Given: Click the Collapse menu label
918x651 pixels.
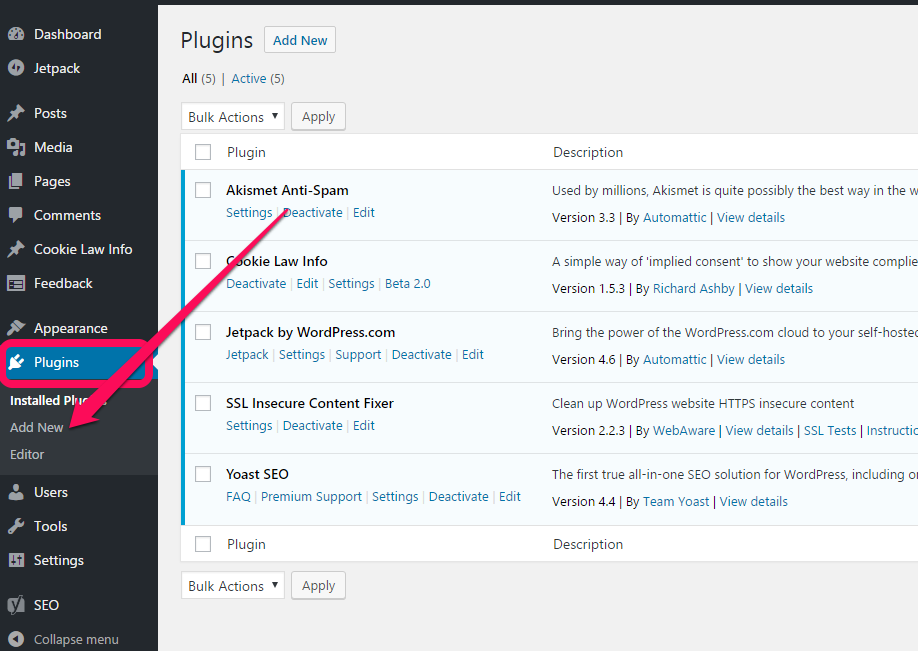Looking at the screenshot, I should (x=76, y=639).
